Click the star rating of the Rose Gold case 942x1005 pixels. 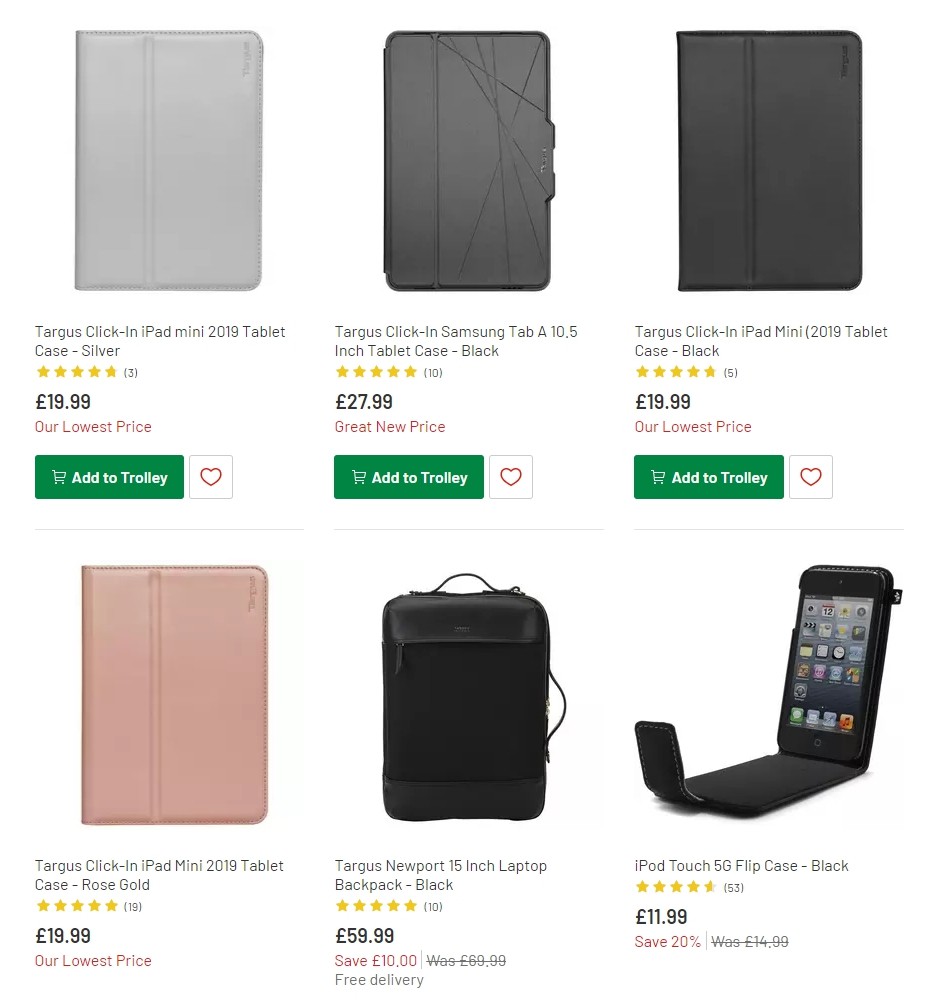pos(77,906)
